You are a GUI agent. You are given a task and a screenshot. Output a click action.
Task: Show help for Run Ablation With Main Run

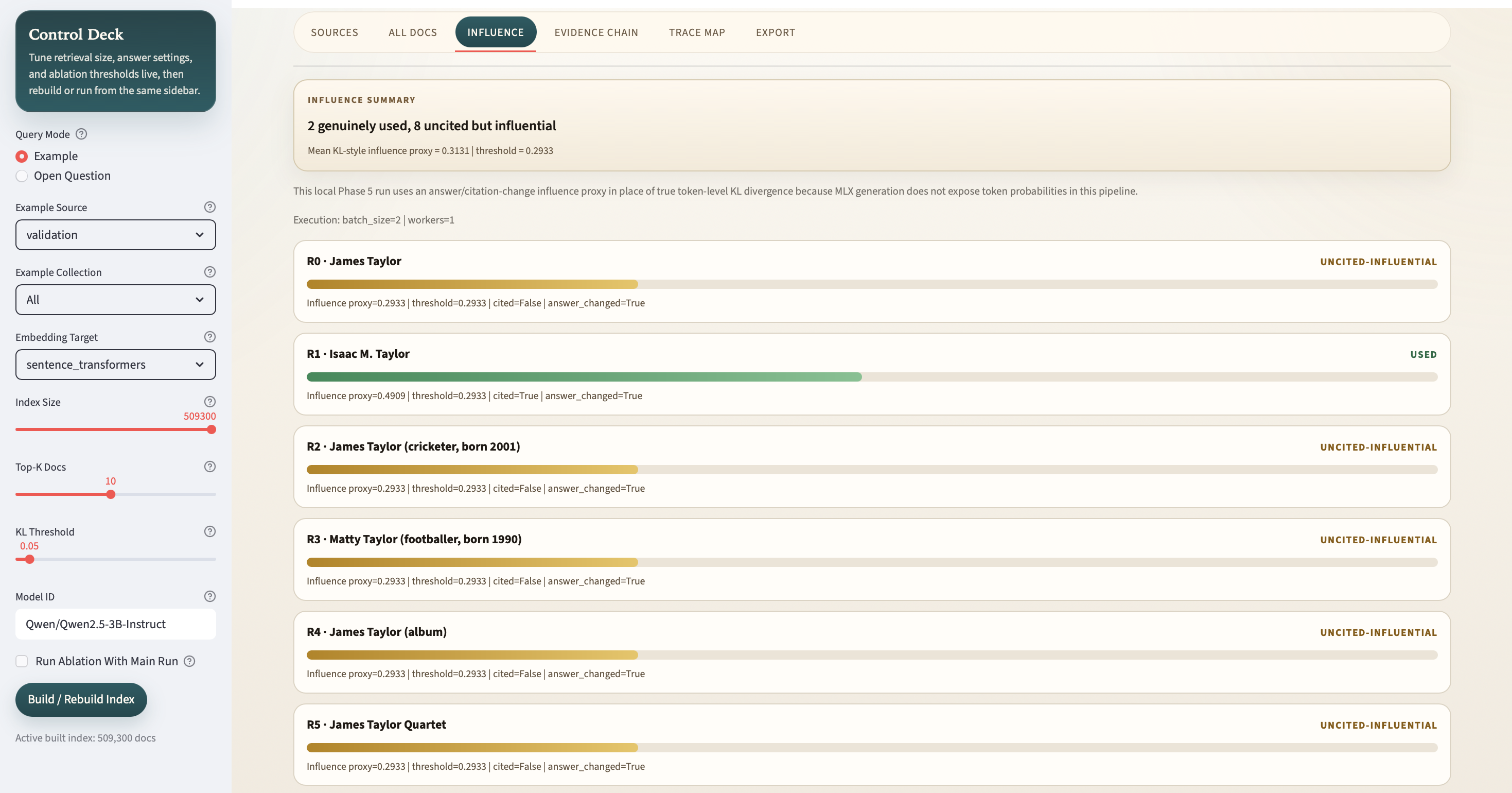189,661
